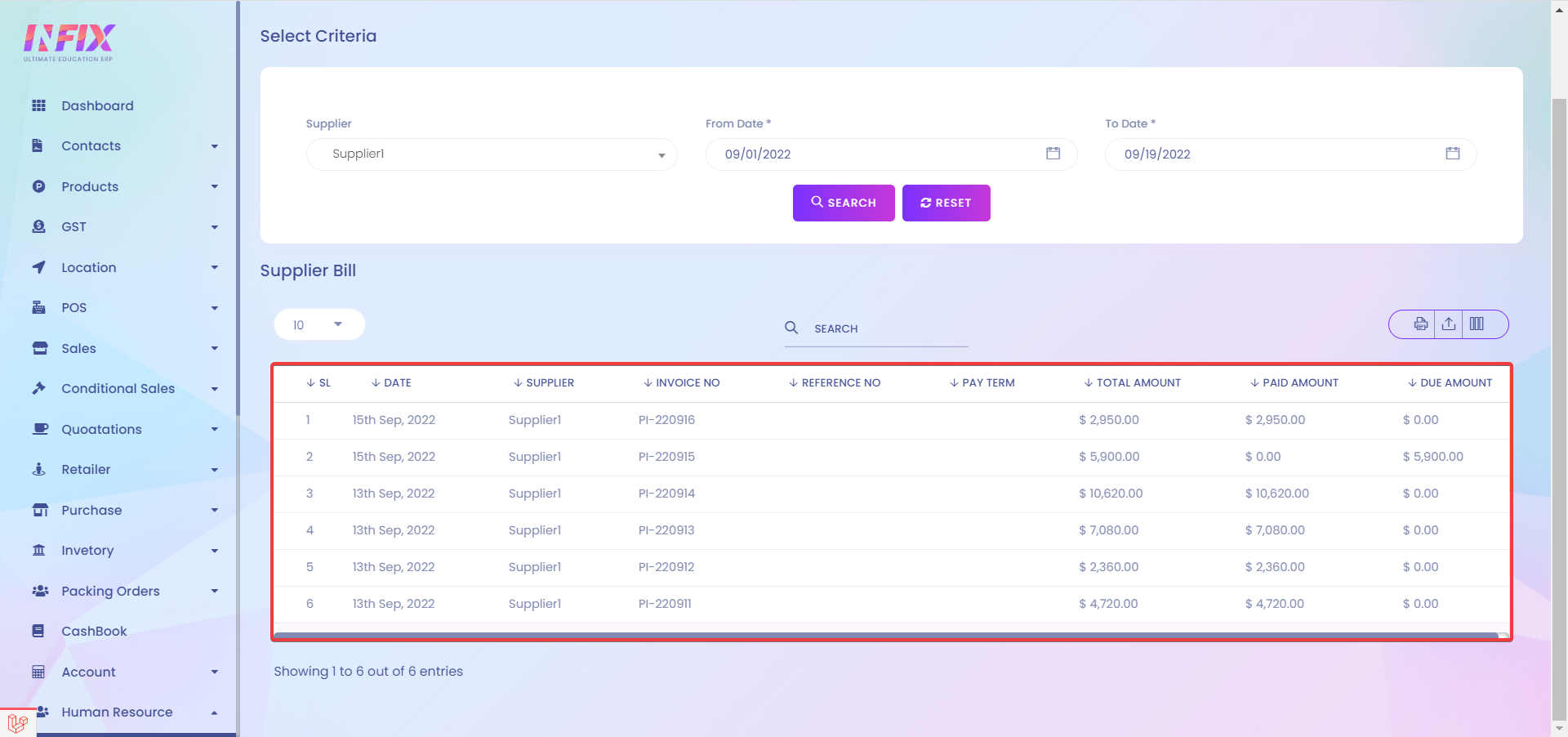Click the Invetory bank icon

[38, 550]
